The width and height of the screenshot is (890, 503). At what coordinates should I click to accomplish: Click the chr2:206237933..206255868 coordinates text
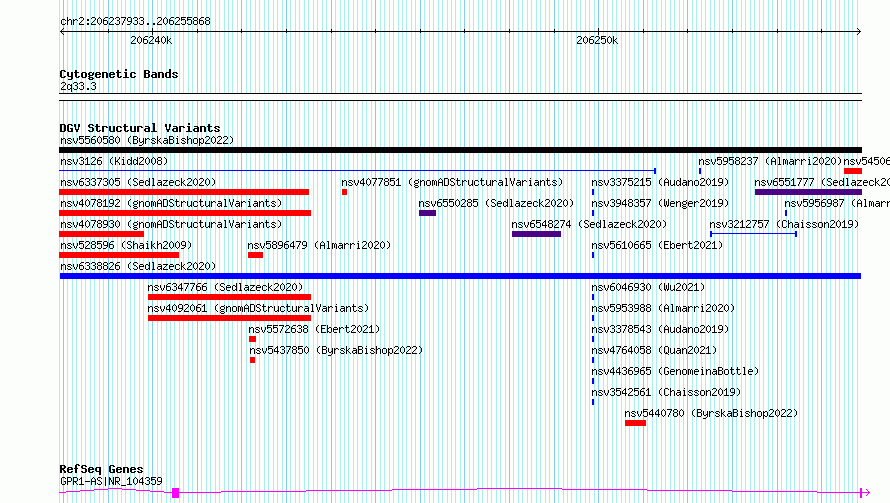coord(135,22)
